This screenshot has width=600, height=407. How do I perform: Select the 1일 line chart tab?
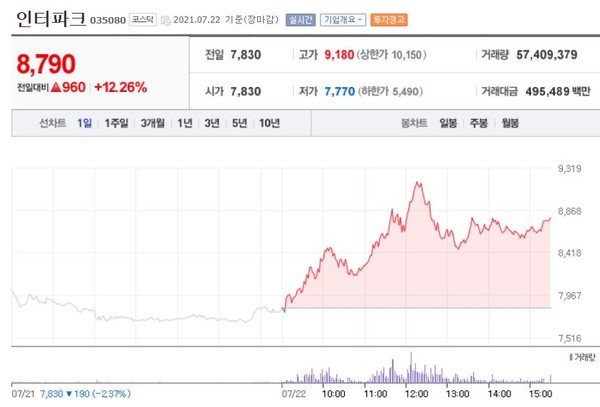85,125
